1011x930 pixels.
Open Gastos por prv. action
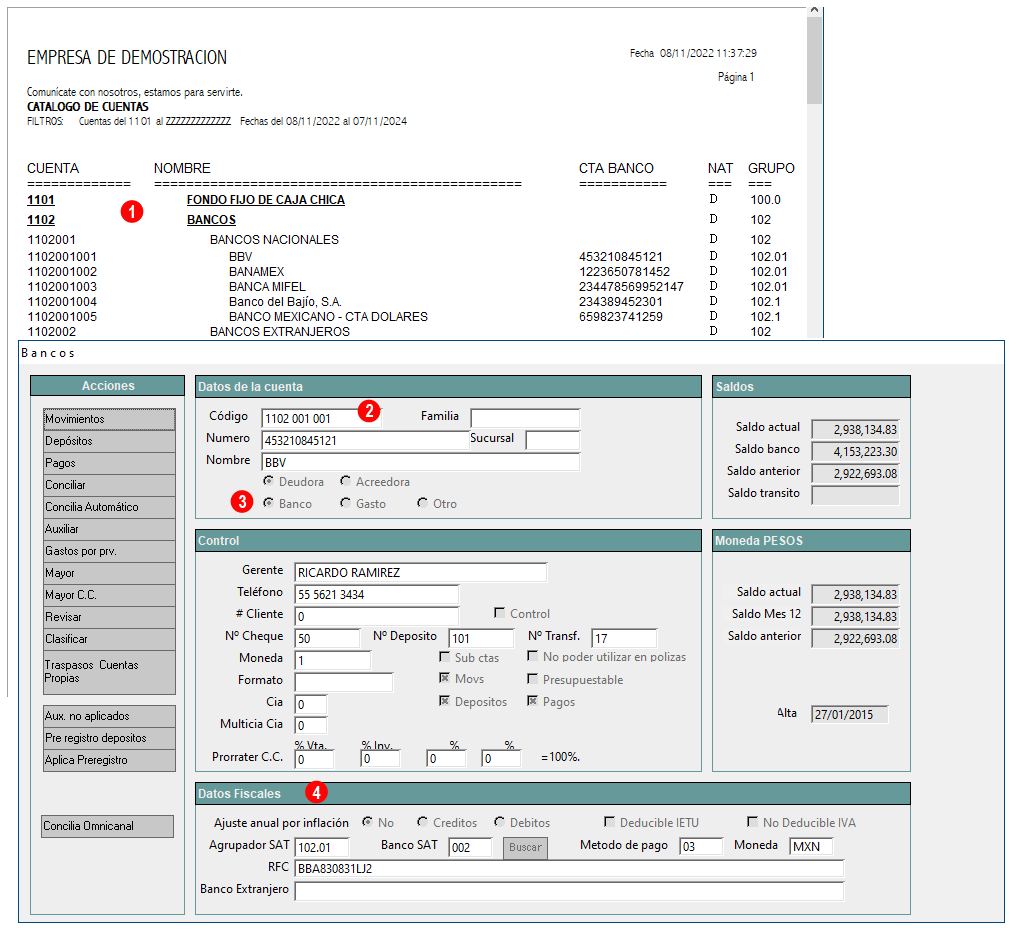click(x=109, y=551)
